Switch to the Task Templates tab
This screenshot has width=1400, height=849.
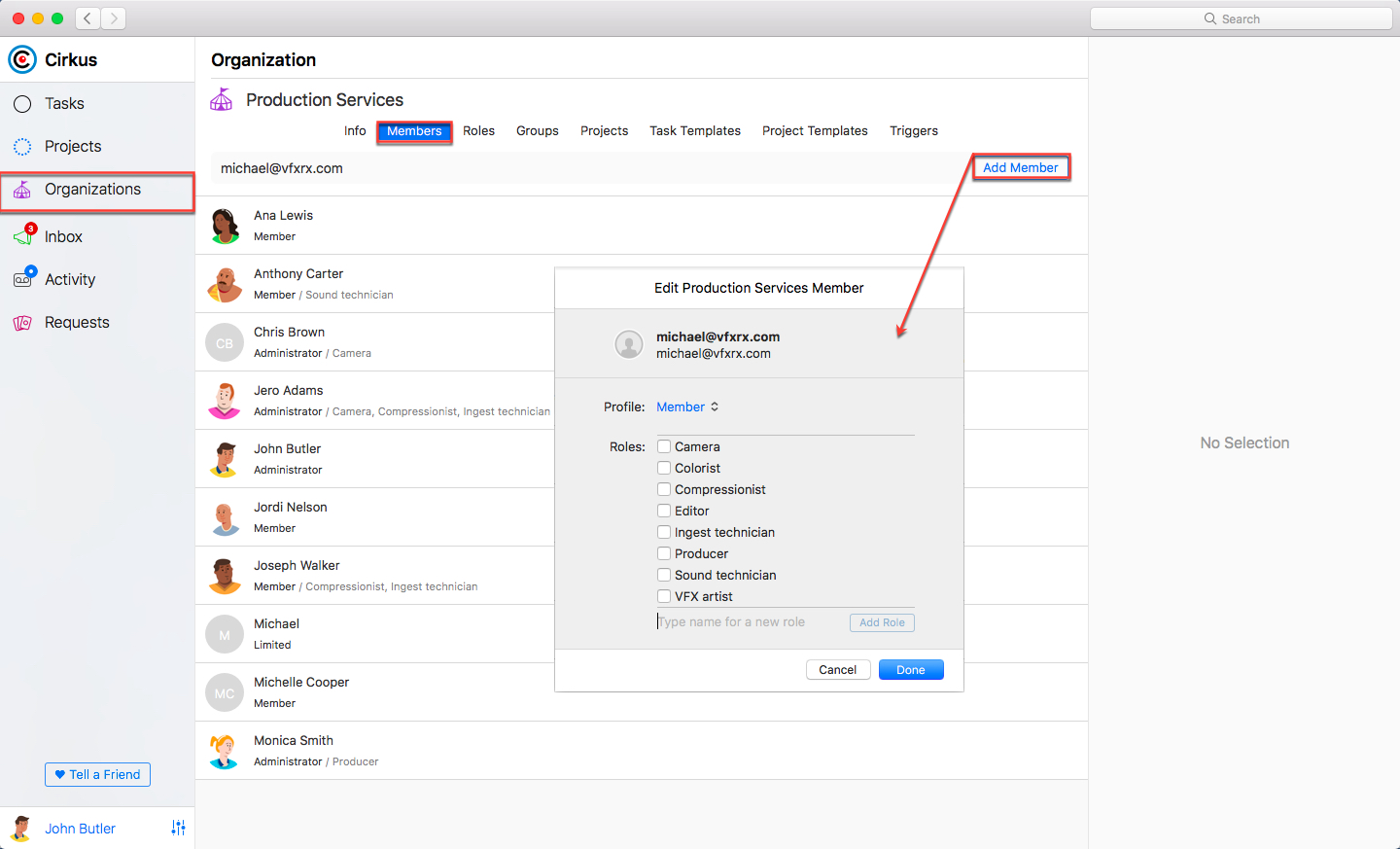tap(695, 130)
